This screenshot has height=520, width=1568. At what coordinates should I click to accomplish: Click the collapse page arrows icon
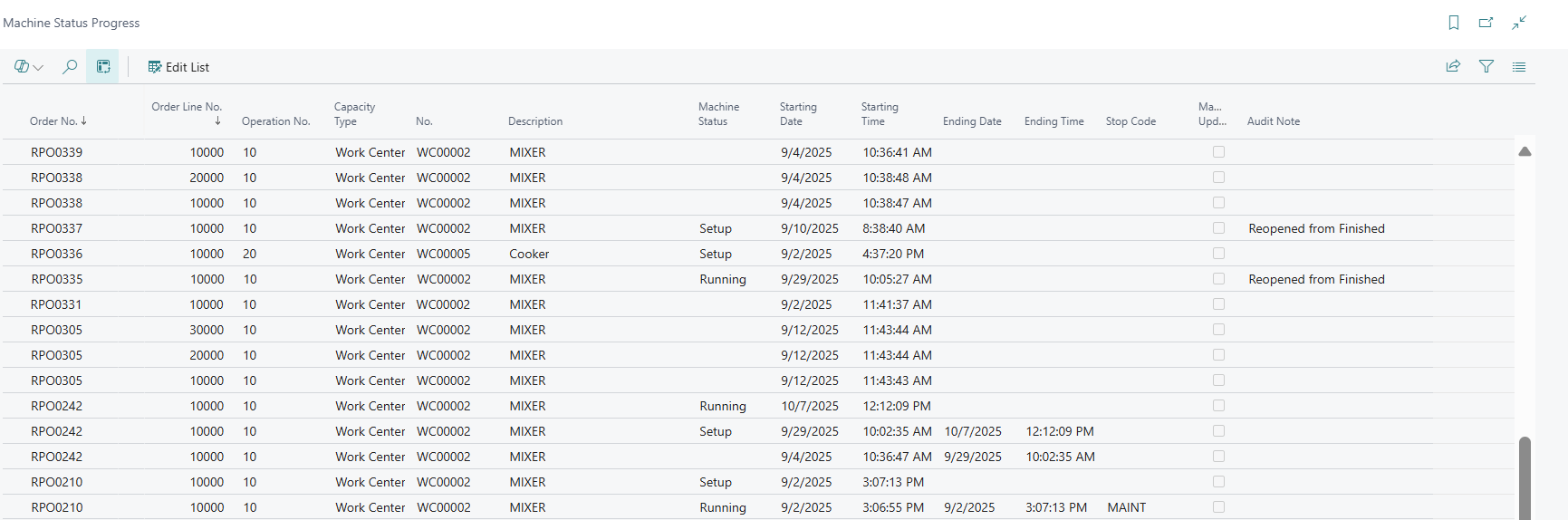click(1519, 23)
